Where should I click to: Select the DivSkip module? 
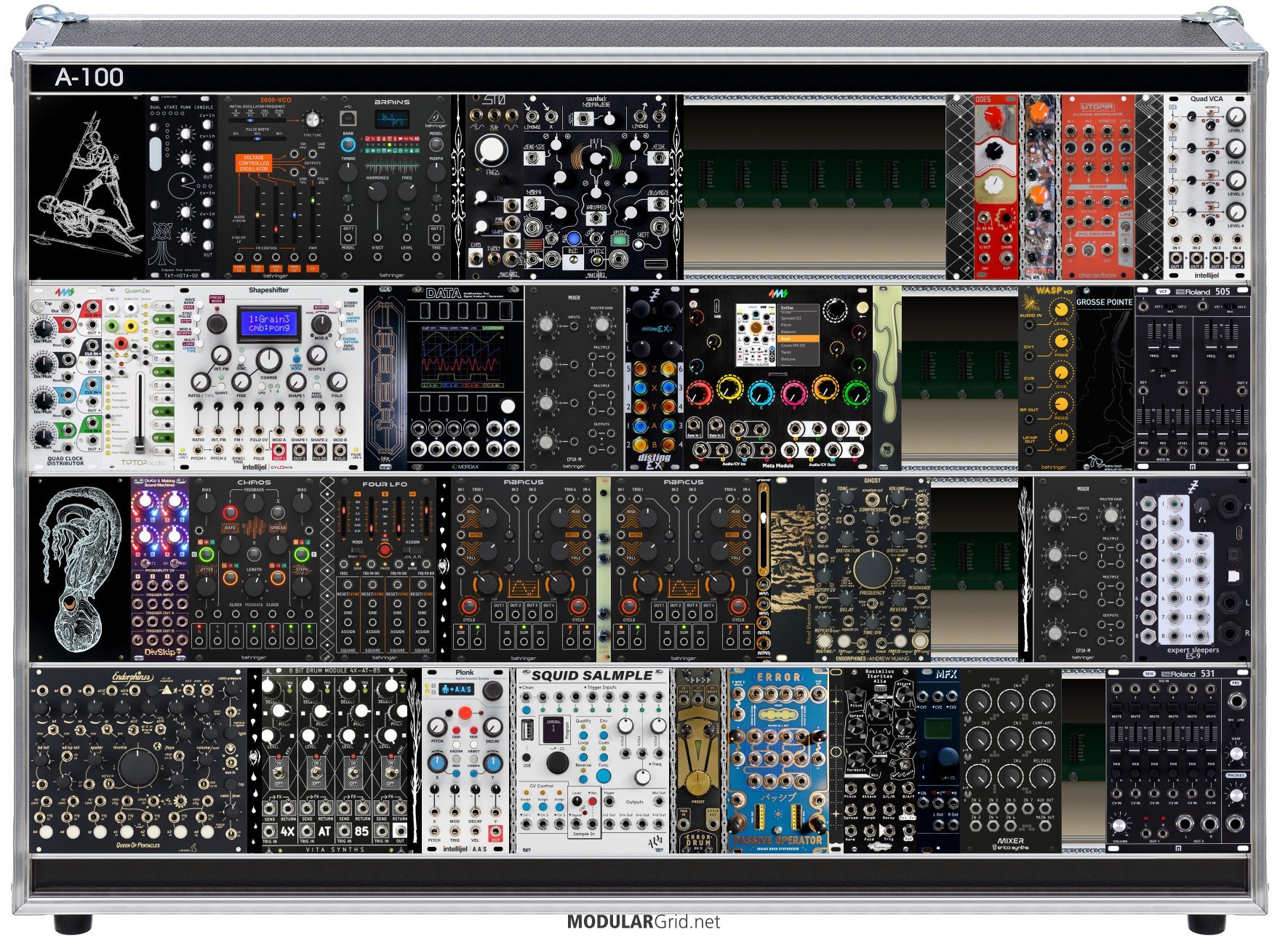160,568
